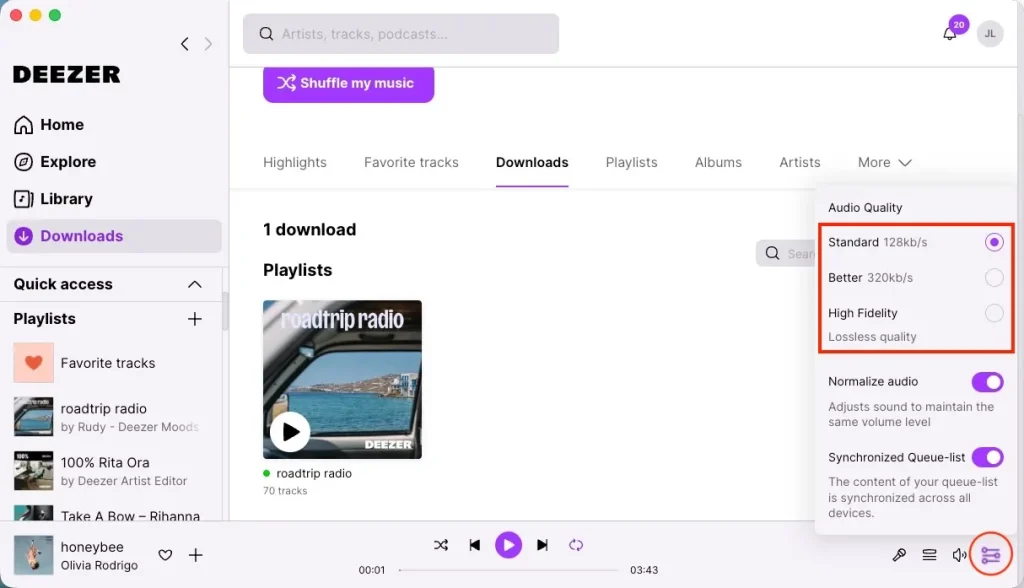The height and width of the screenshot is (588, 1024).
Task: Click the honeybee track title
Action: [x=92, y=547]
